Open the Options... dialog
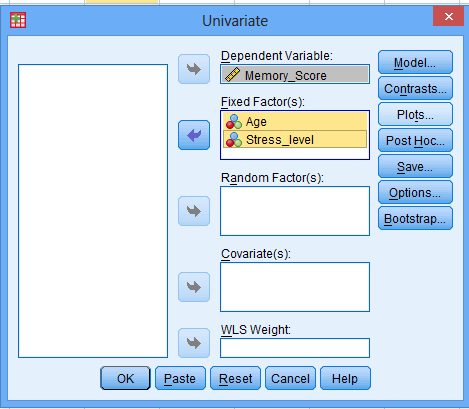This screenshot has width=469, height=409. tap(415, 192)
